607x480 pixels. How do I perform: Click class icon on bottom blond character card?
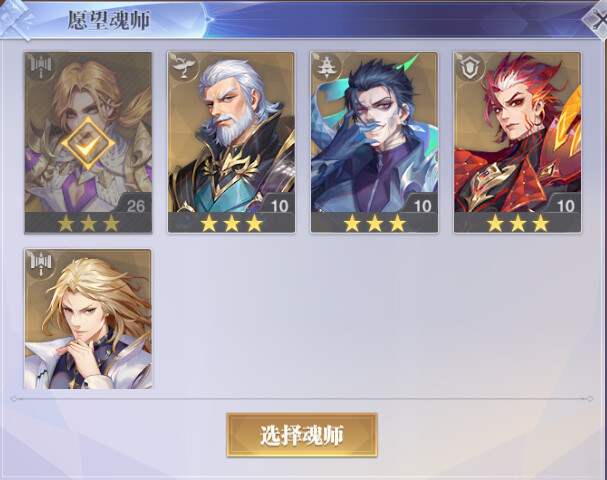(41, 264)
